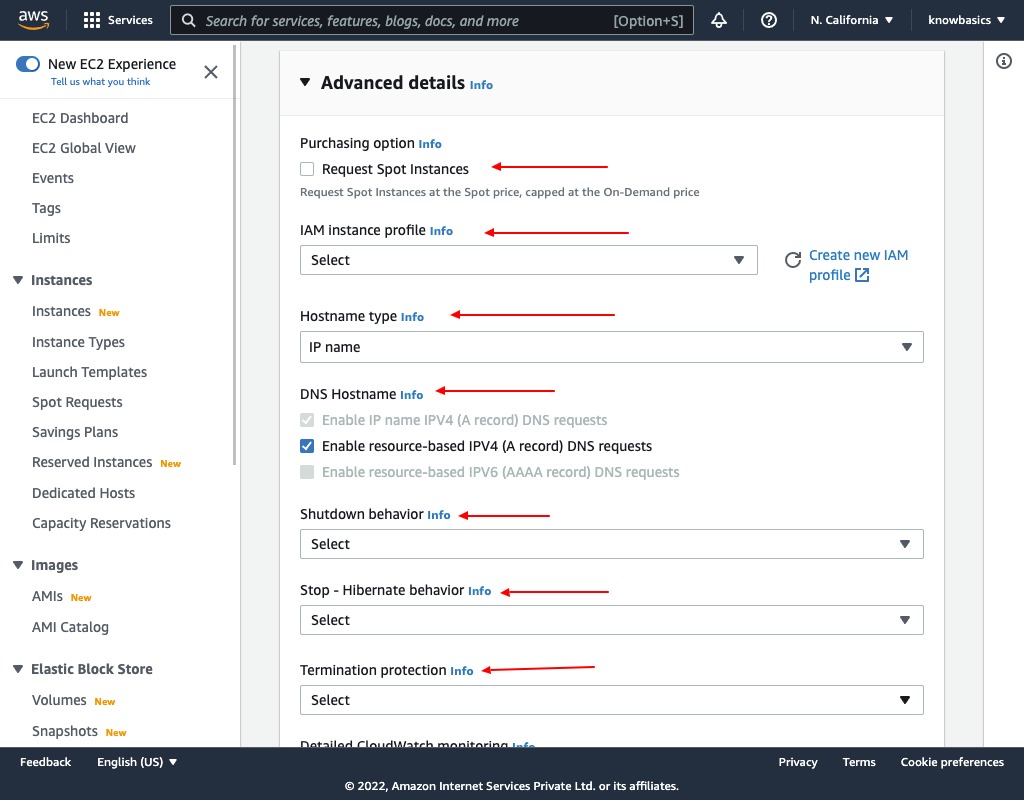Open Info for Hostname type
1024x800 pixels.
412,317
